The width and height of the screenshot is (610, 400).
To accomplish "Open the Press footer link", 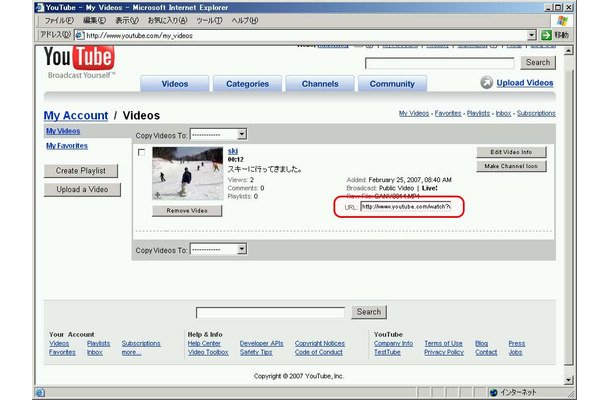I will point(517,344).
